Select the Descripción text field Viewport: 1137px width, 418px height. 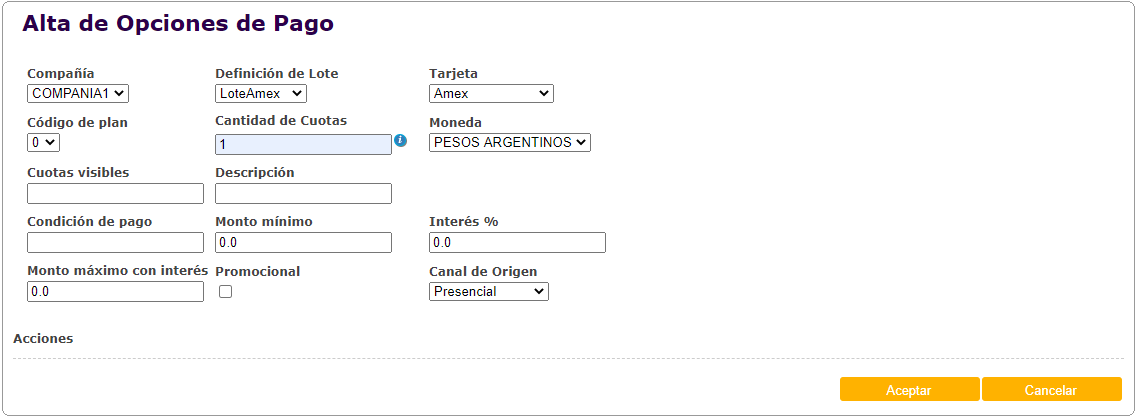pos(303,194)
